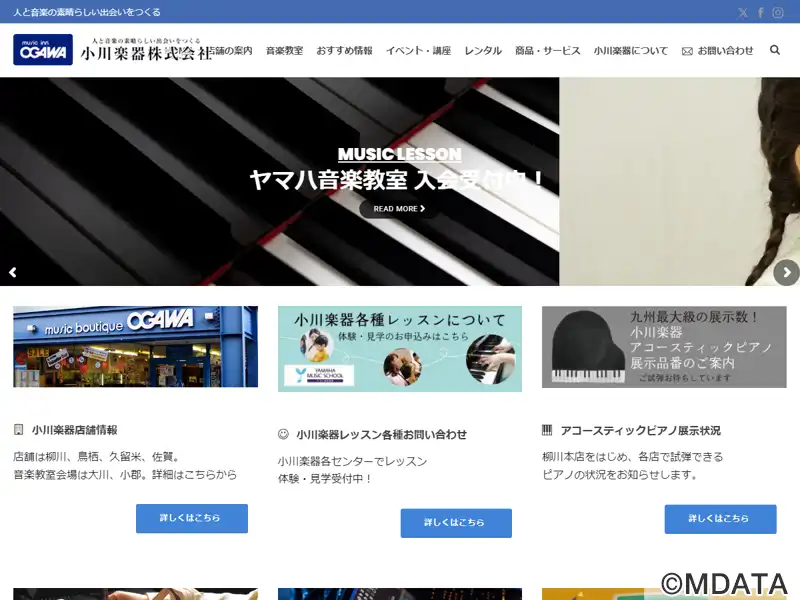Click the search magnifier icon
Viewport: 800px width, 600px height.
[x=775, y=50]
